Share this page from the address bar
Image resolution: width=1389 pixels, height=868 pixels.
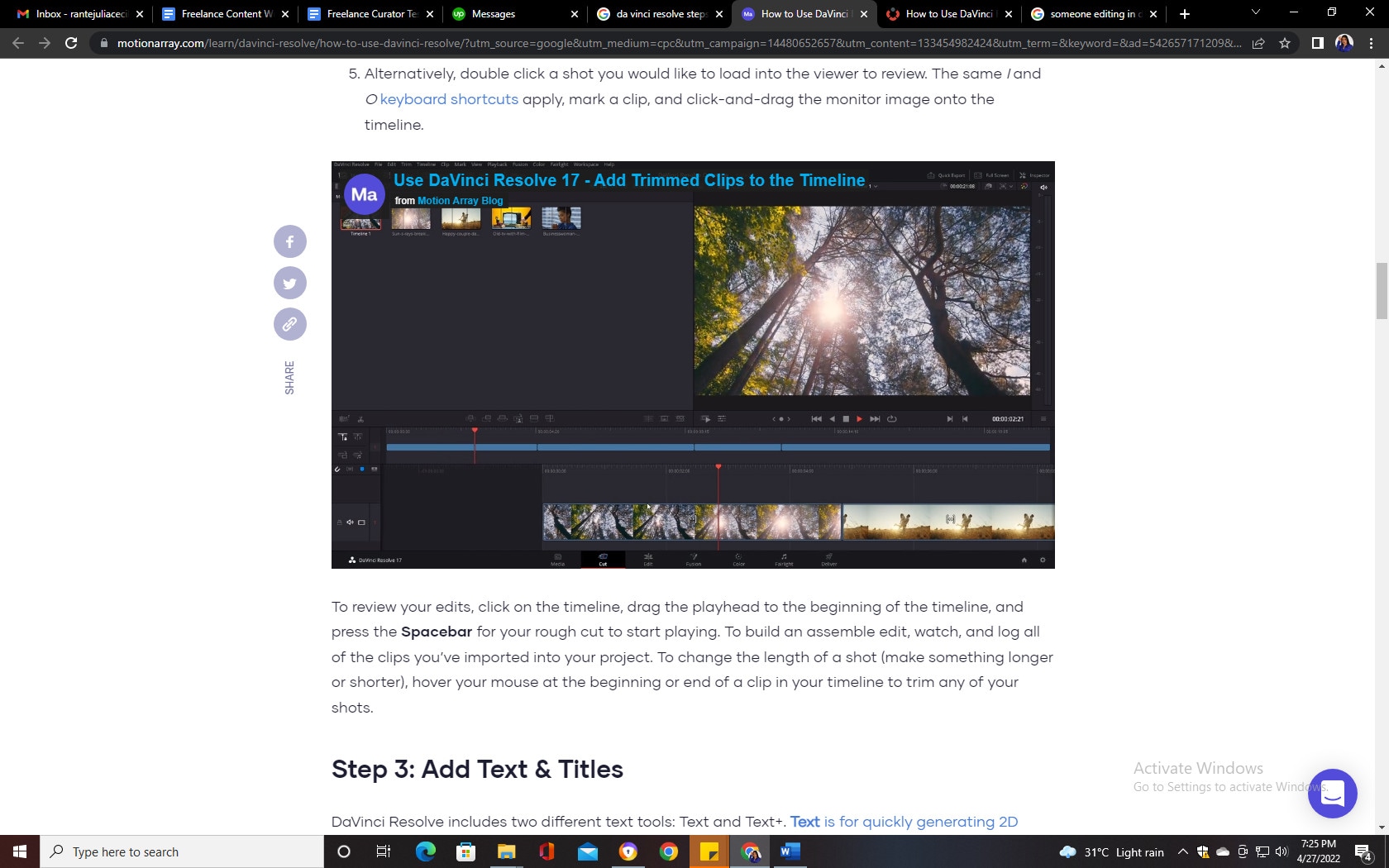1258,43
